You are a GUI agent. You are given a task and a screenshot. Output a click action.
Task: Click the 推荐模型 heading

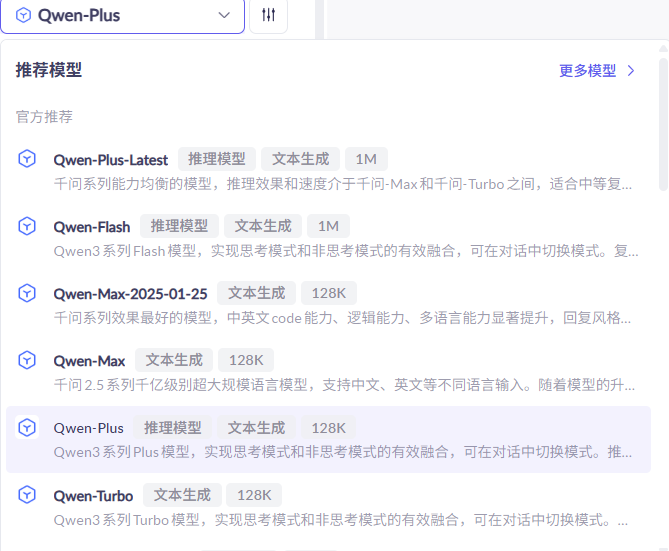[49, 70]
